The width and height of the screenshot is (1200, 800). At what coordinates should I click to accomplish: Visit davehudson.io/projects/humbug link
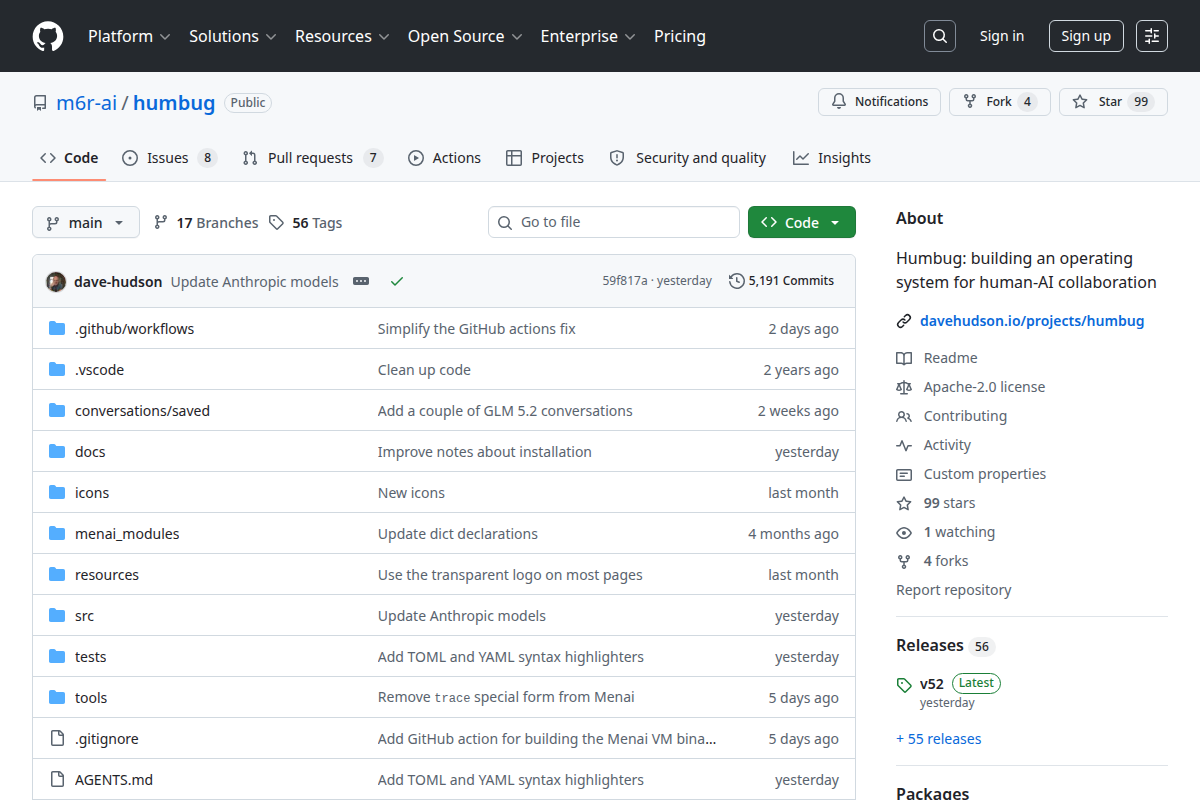(1032, 321)
